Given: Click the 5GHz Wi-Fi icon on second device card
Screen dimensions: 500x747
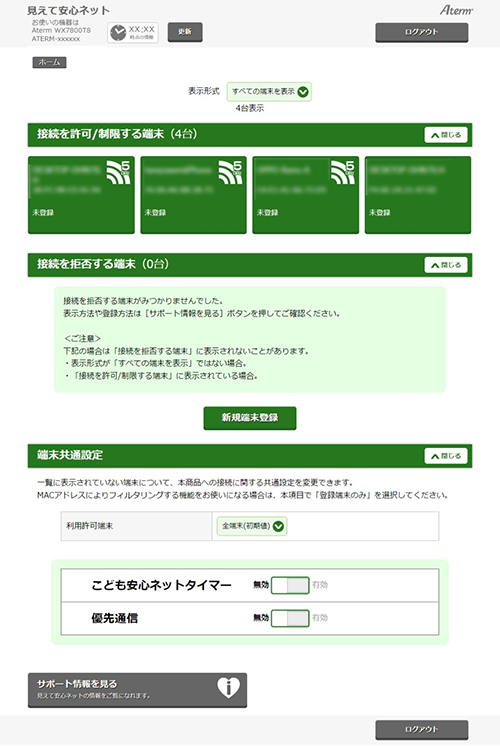Looking at the screenshot, I should coord(230,172).
